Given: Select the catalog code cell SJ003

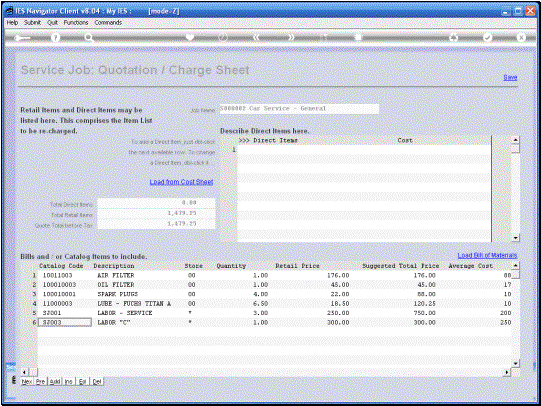Looking at the screenshot, I should point(65,322).
